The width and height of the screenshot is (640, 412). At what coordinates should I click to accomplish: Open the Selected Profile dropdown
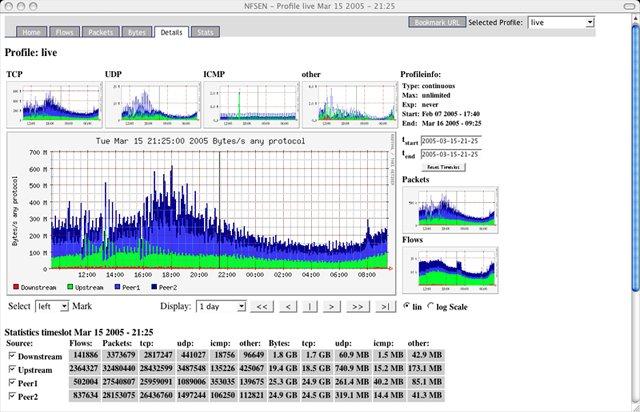pyautogui.click(x=560, y=21)
